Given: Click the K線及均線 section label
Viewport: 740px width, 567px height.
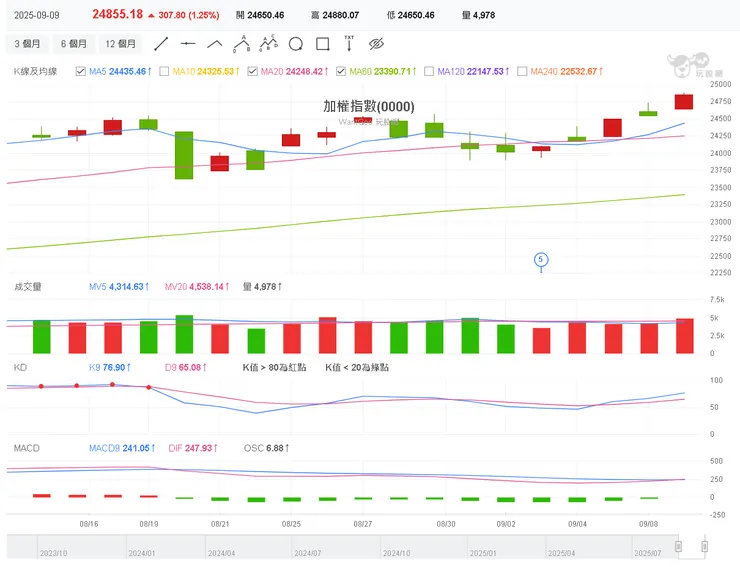Looking at the screenshot, I should [35, 71].
